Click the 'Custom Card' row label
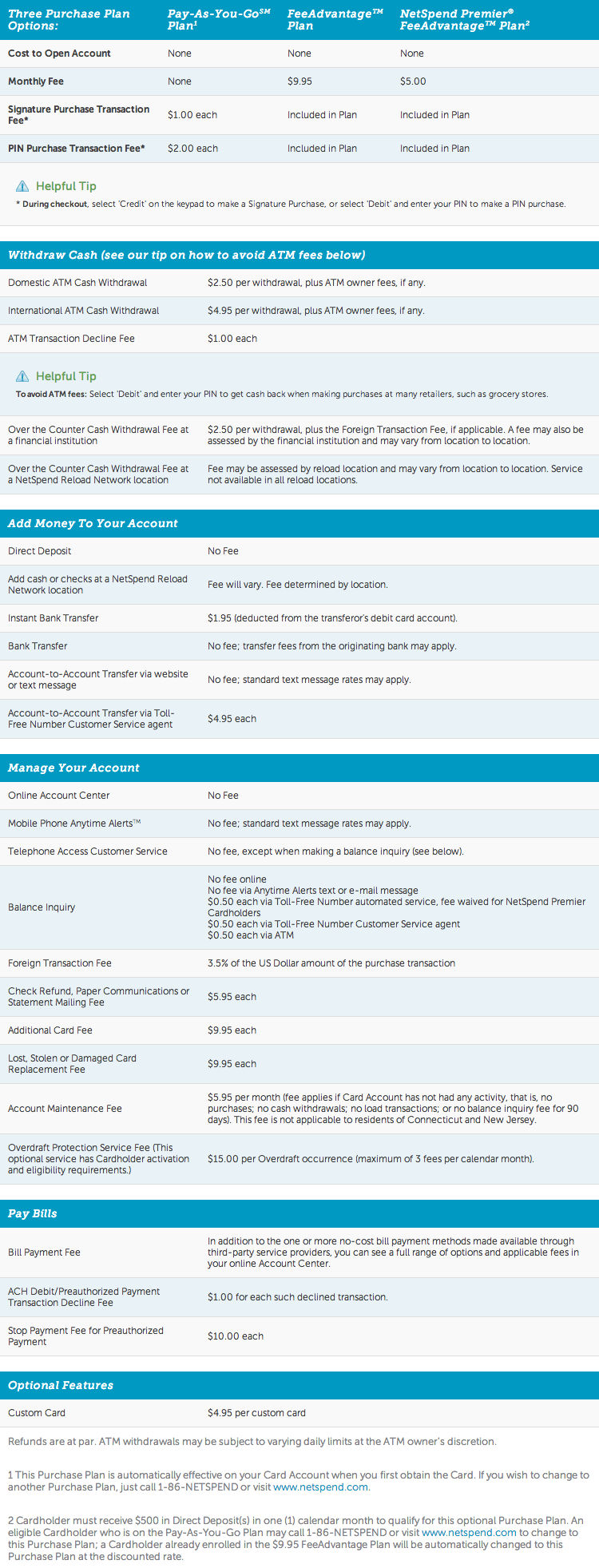Screen dimensions: 599x1568 tap(37, 1413)
